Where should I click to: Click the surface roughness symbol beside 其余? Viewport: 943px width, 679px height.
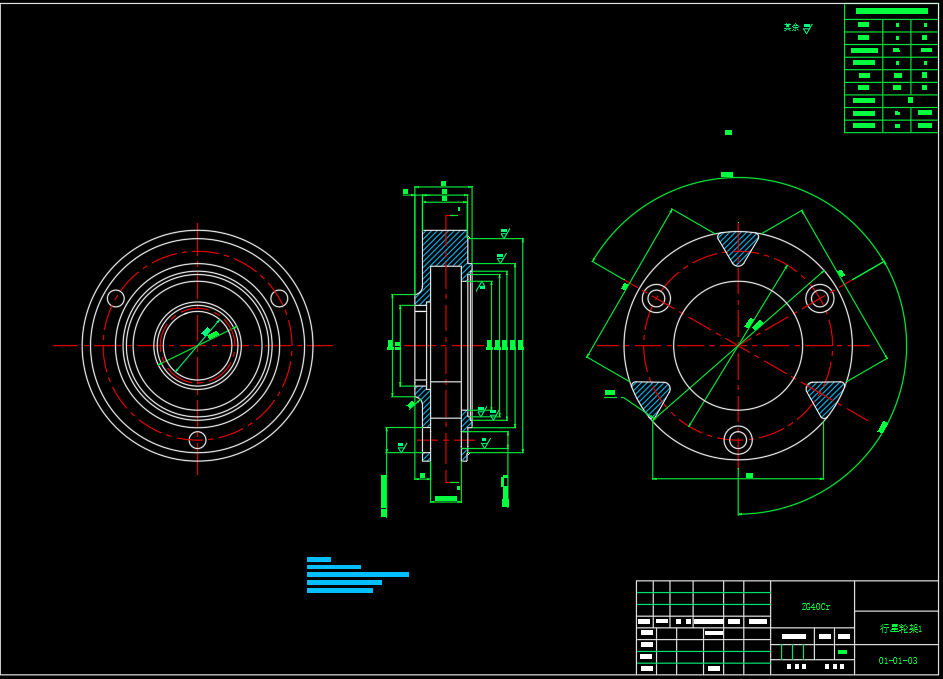(x=807, y=29)
